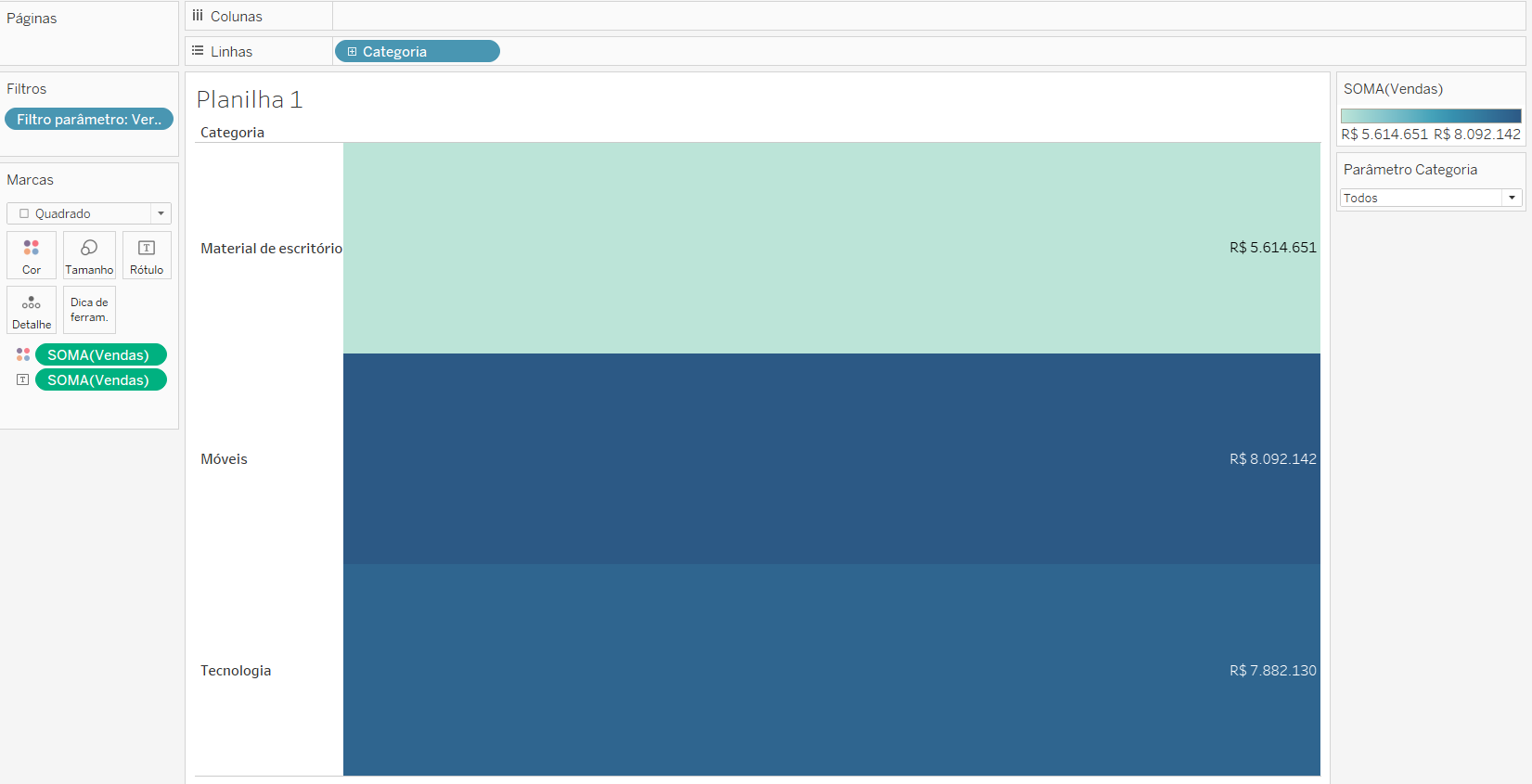Select the SOMA(Vendas) color pill
The width and height of the screenshot is (1532, 784).
pyautogui.click(x=101, y=354)
